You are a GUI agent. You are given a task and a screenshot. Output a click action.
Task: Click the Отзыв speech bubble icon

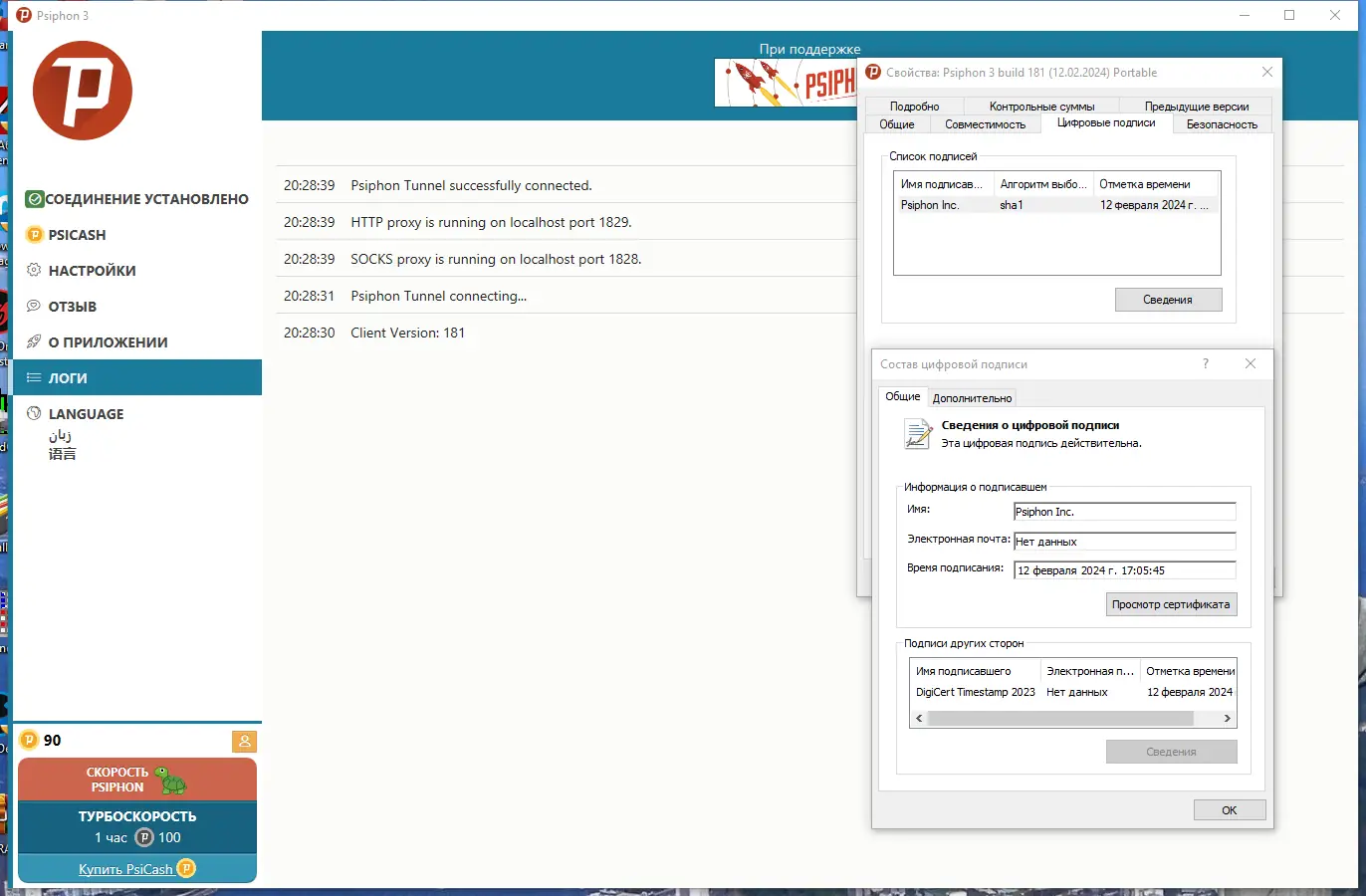pos(34,307)
